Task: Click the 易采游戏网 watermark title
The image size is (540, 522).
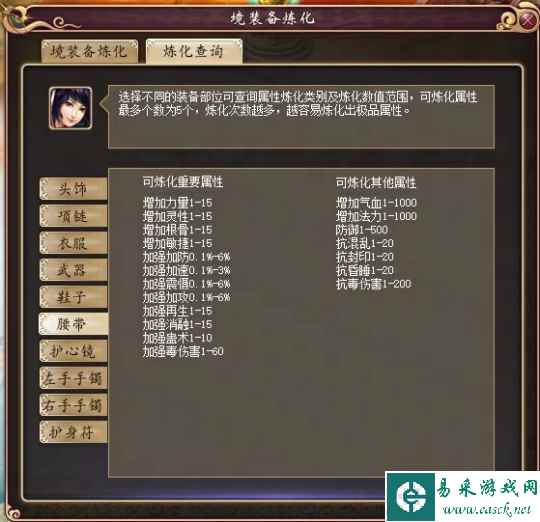Action: point(486,488)
